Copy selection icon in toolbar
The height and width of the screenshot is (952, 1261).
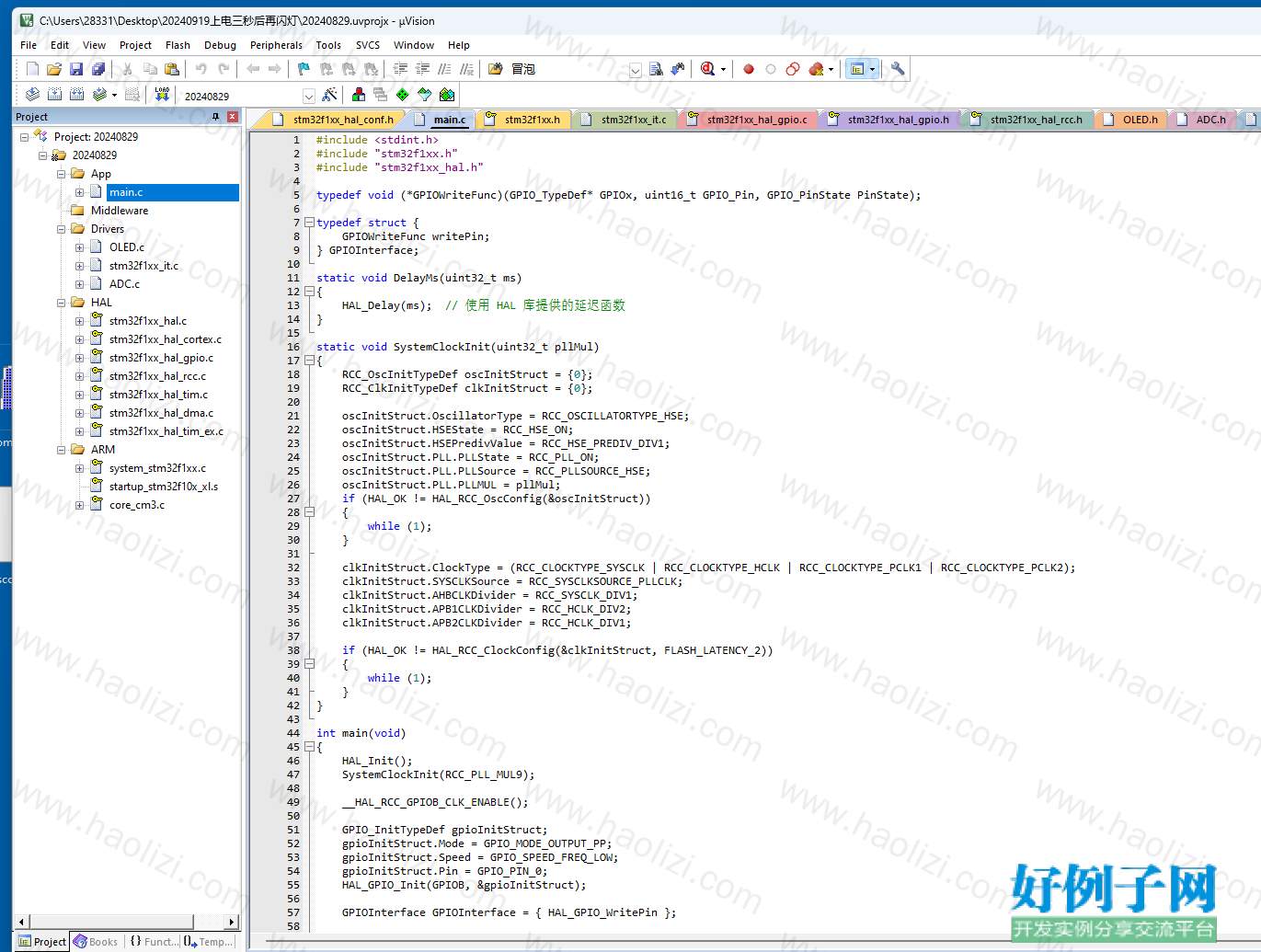tap(150, 69)
